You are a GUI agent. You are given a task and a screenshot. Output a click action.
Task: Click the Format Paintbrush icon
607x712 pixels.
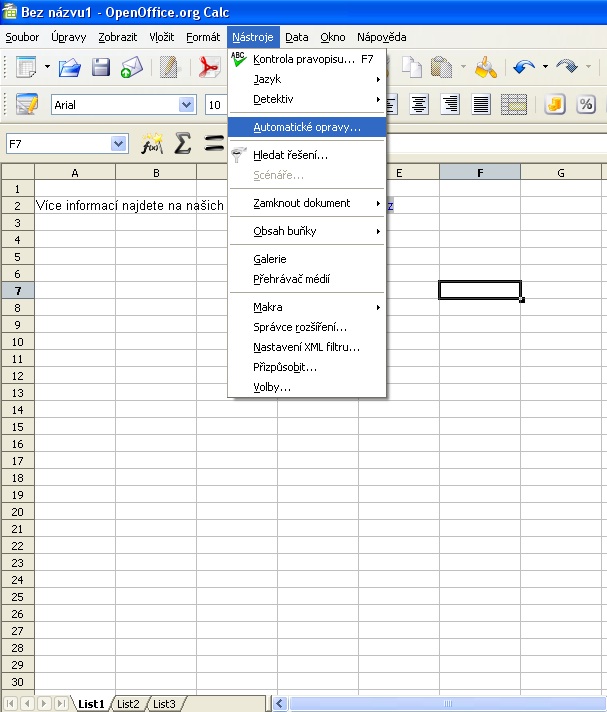tap(486, 68)
